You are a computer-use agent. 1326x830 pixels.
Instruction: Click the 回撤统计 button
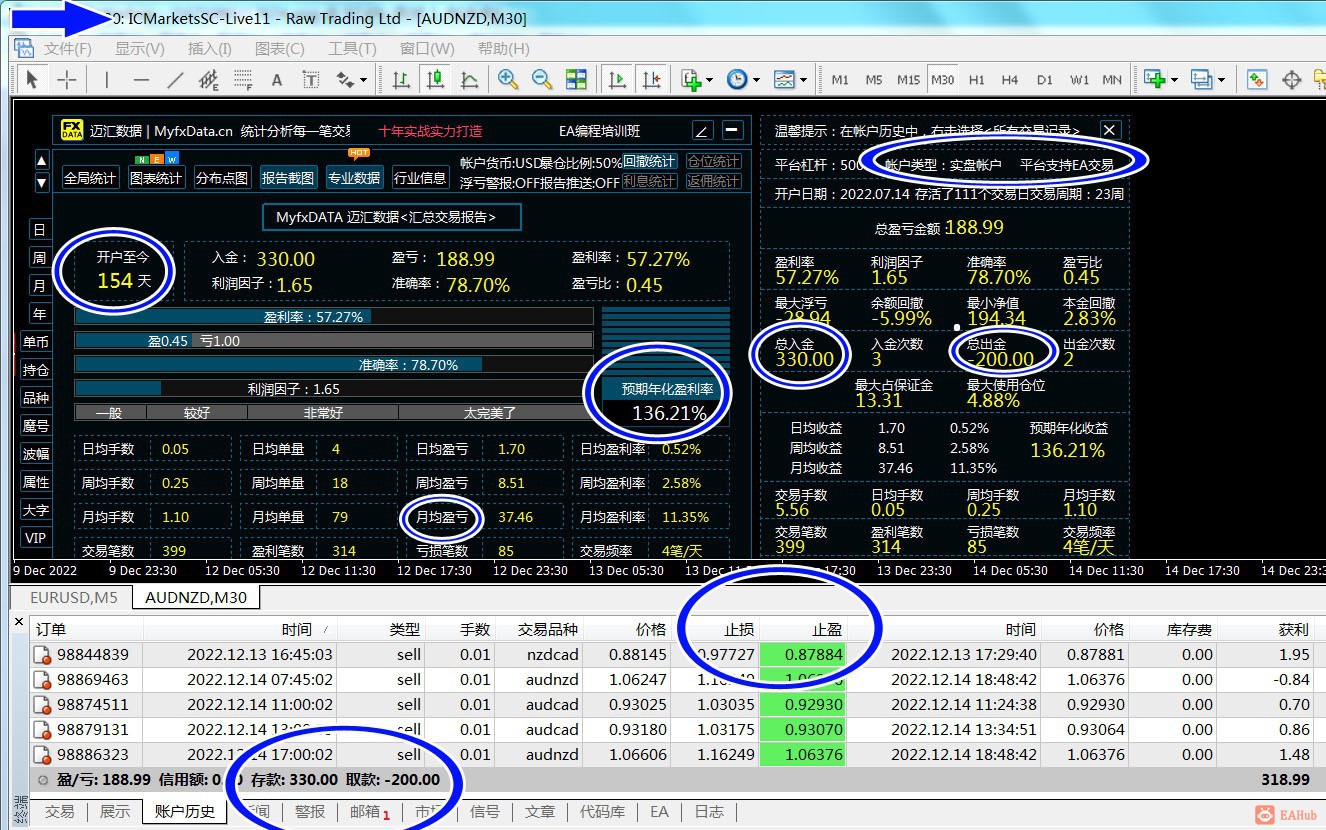pyautogui.click(x=650, y=162)
